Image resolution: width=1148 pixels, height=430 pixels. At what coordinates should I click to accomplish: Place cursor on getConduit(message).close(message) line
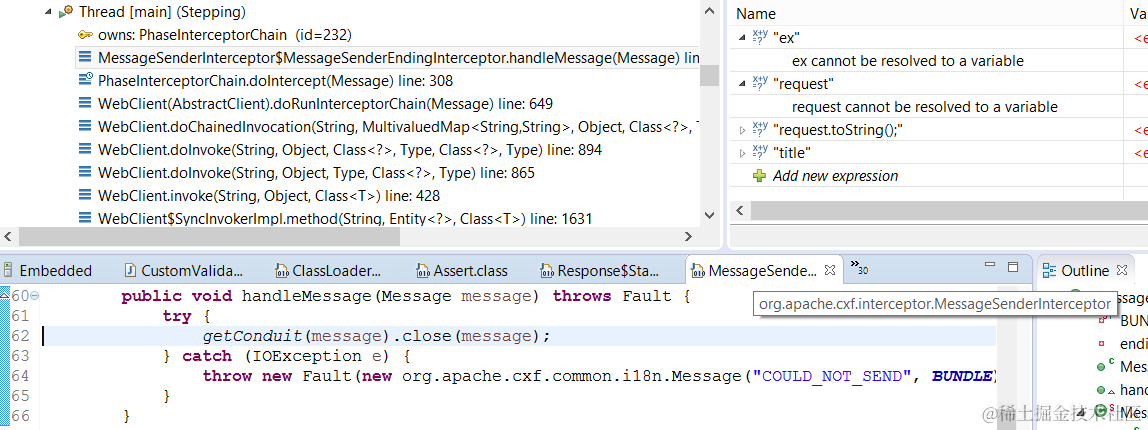click(x=376, y=336)
